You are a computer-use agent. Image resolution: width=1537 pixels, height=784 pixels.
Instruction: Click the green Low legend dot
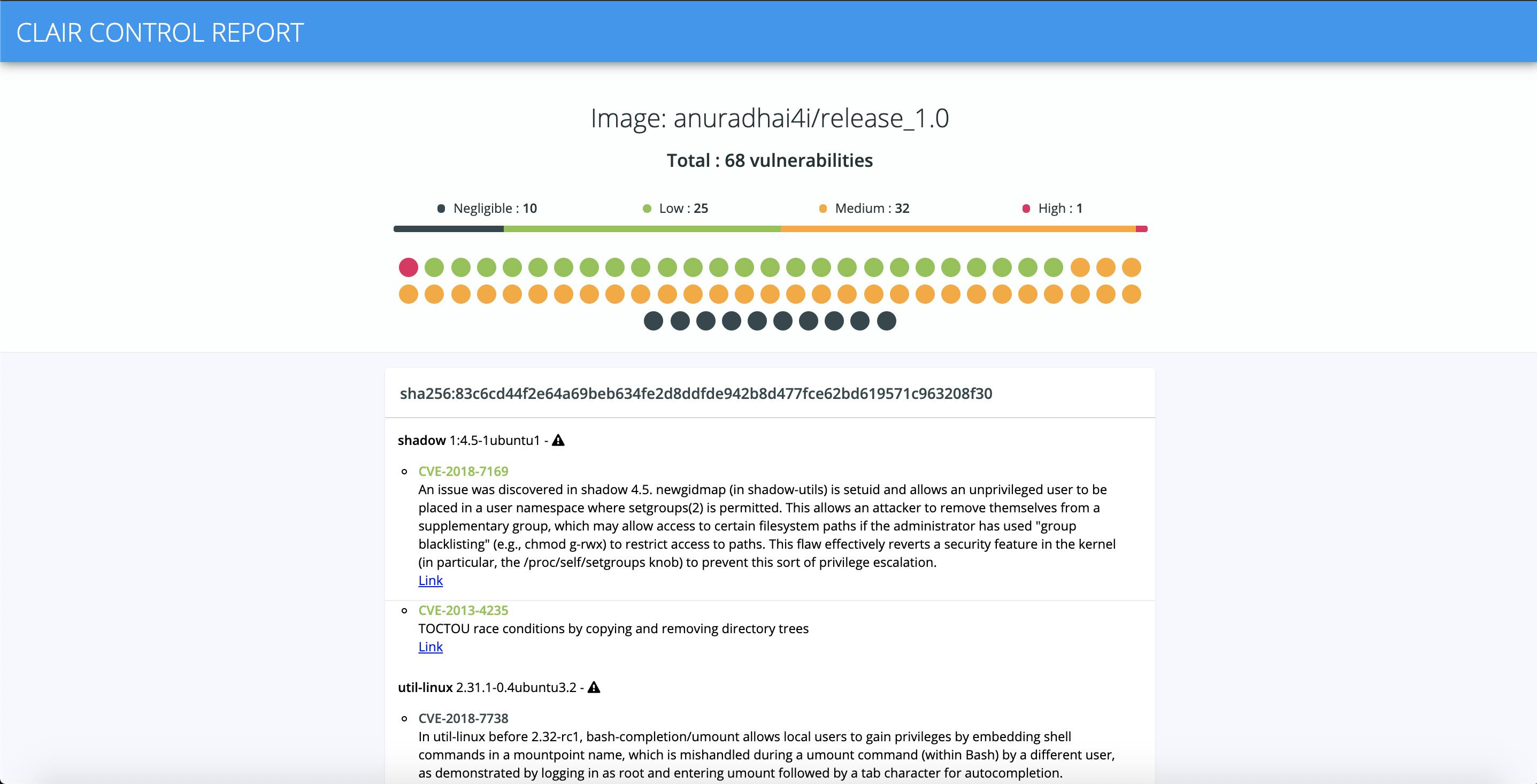[647, 208]
